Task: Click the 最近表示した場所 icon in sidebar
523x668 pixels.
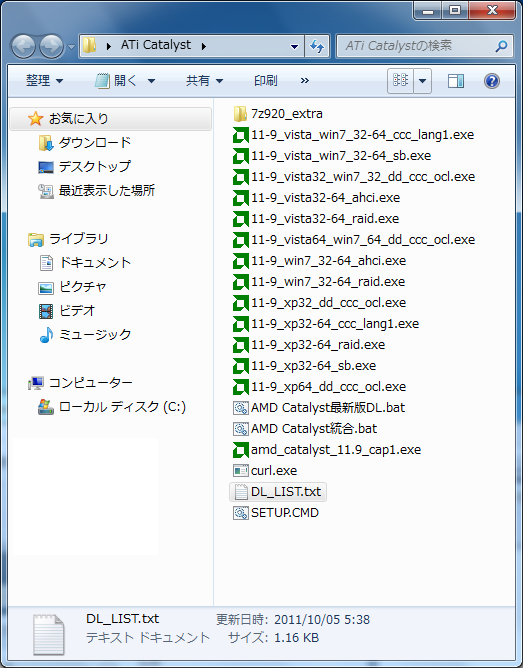Action: [46, 191]
